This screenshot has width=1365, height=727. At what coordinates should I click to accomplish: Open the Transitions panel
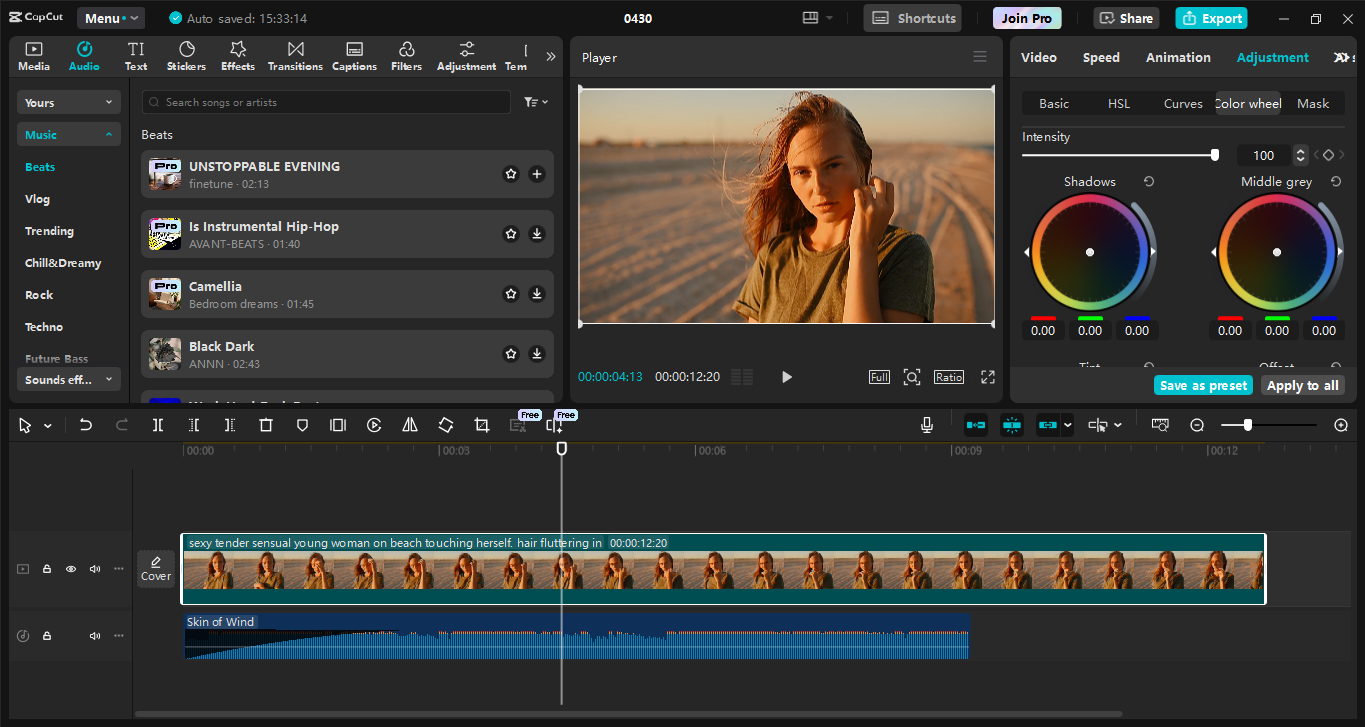[294, 55]
